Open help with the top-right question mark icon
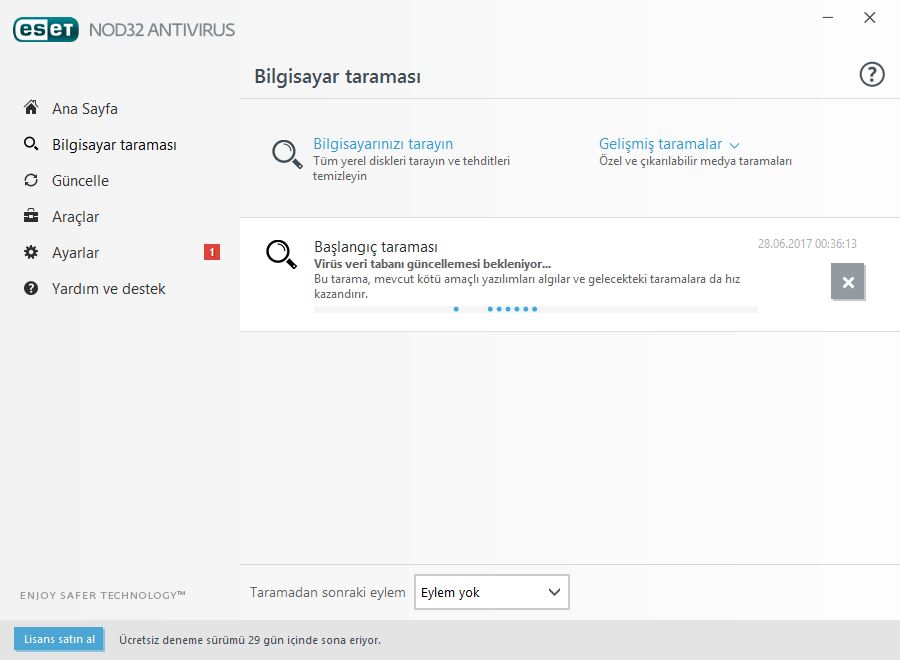This screenshot has width=900, height=660. click(x=872, y=75)
